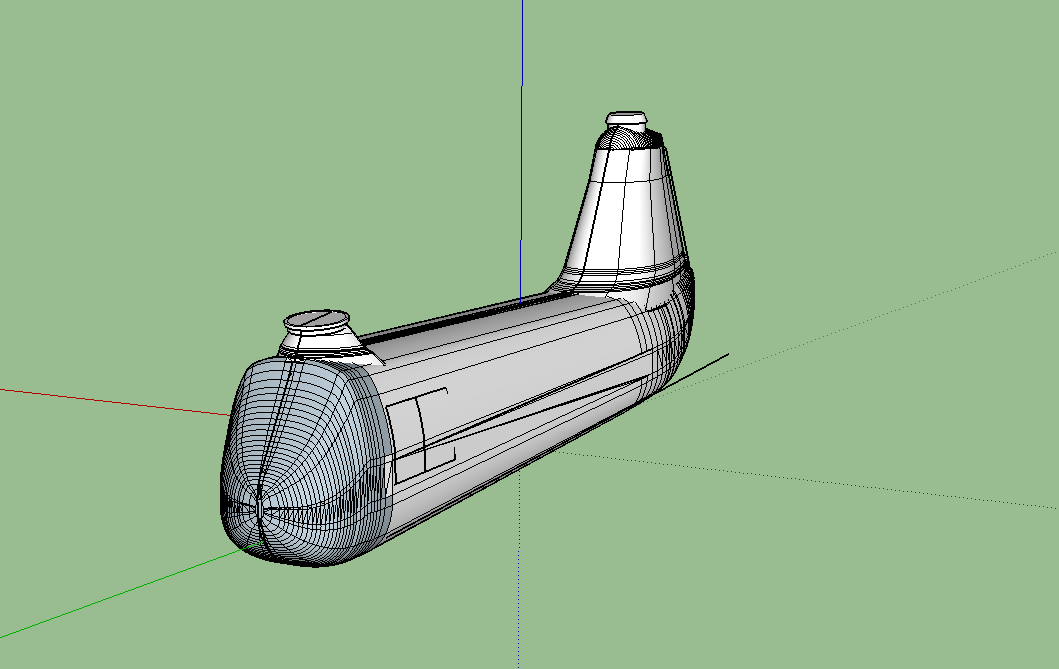The image size is (1059, 669).
Task: Select the rear rotor hub cap
Action: point(627,118)
